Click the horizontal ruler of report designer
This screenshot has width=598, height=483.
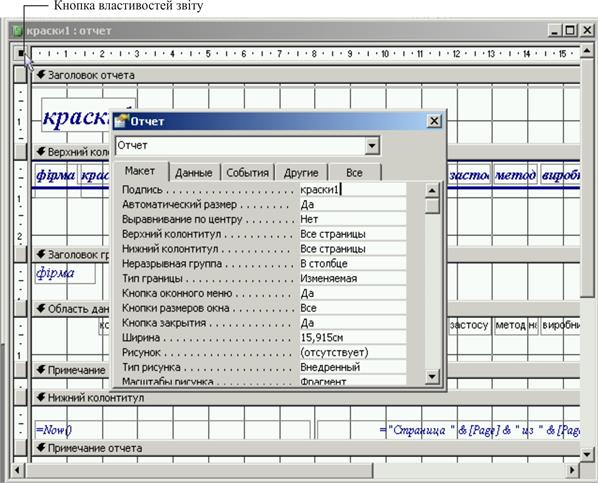coord(305,53)
